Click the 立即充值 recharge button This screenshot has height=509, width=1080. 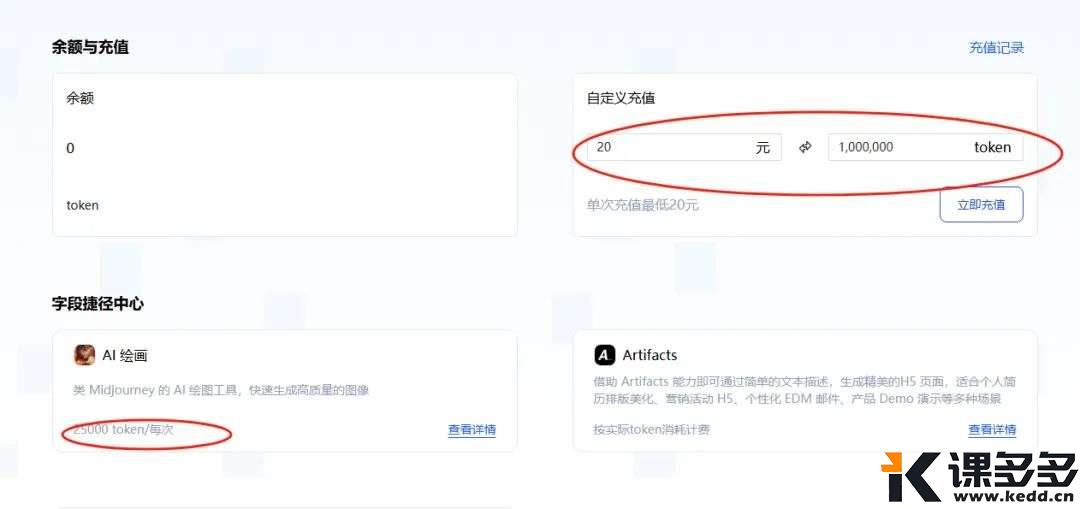pos(981,205)
